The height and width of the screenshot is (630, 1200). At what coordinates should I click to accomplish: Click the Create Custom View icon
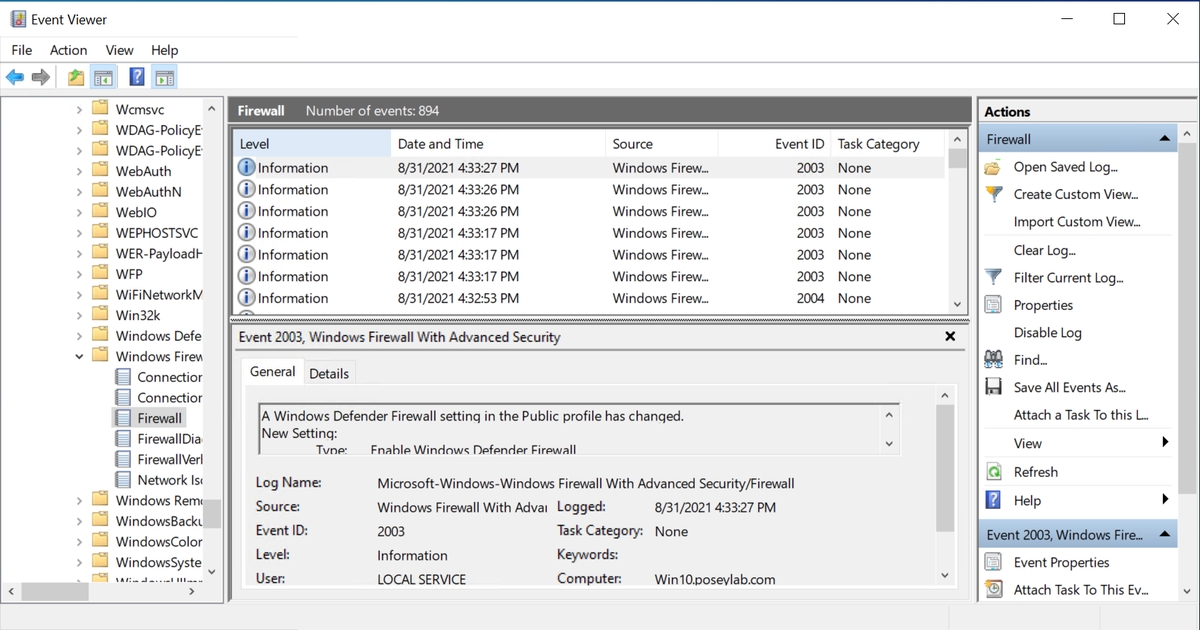coord(994,194)
